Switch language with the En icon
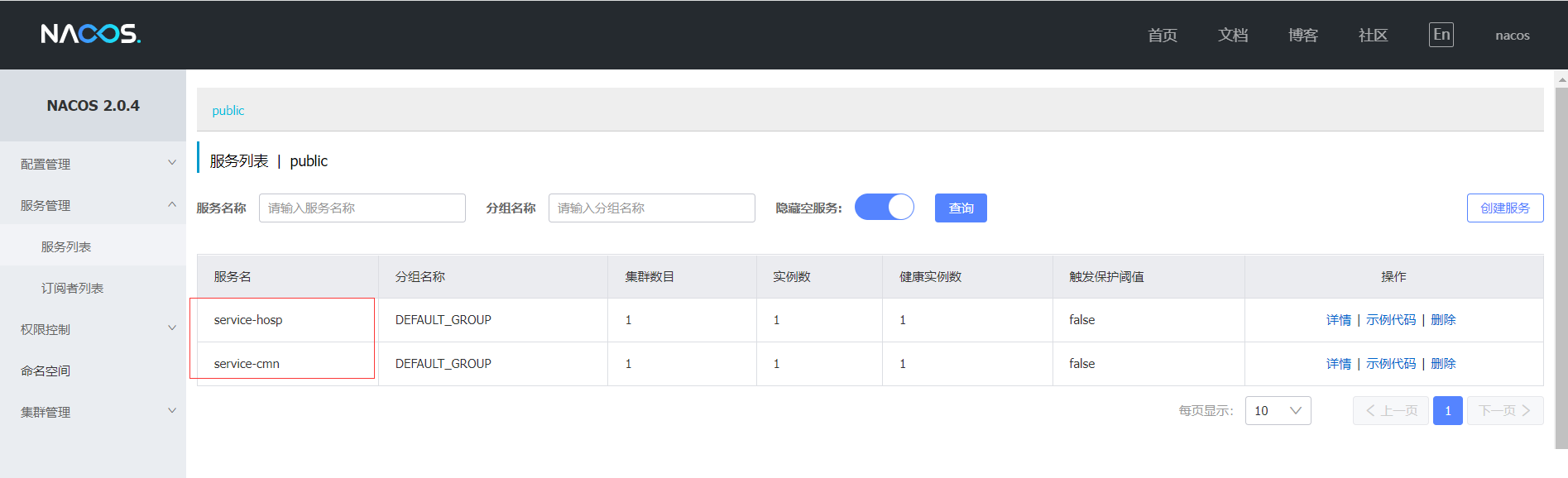 click(1441, 35)
